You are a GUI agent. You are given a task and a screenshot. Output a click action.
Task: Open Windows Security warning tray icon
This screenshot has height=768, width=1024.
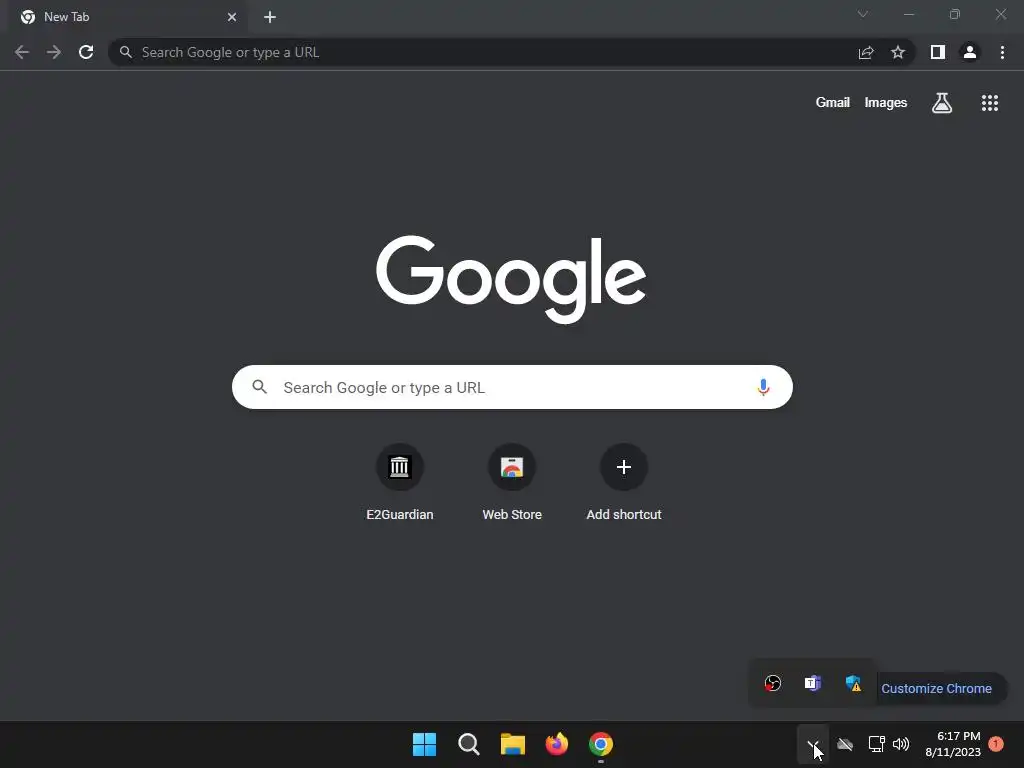[853, 683]
